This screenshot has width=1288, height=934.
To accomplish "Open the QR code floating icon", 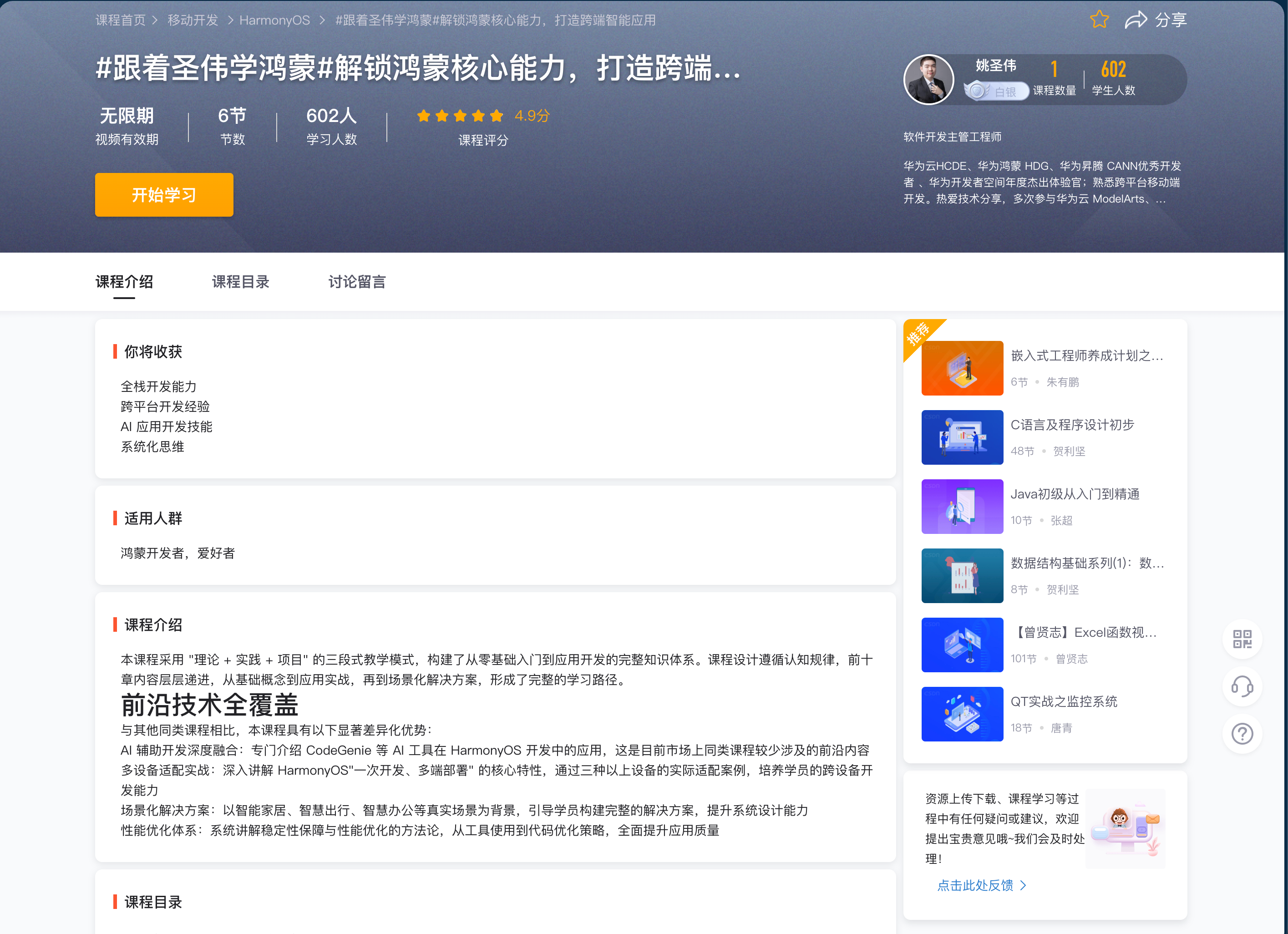I will point(1242,640).
